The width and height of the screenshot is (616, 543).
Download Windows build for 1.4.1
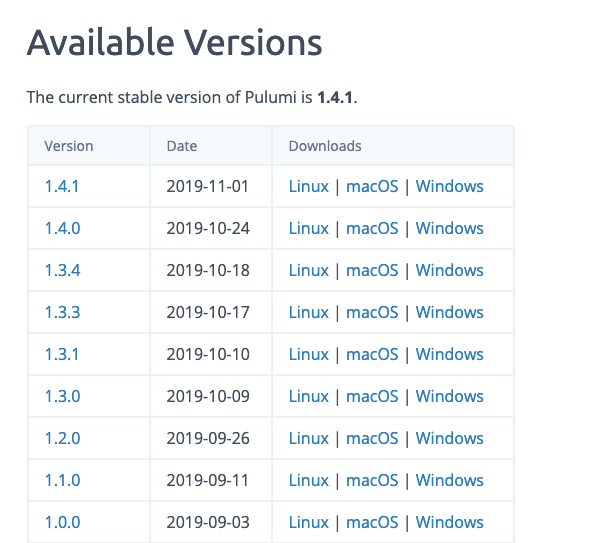point(449,186)
